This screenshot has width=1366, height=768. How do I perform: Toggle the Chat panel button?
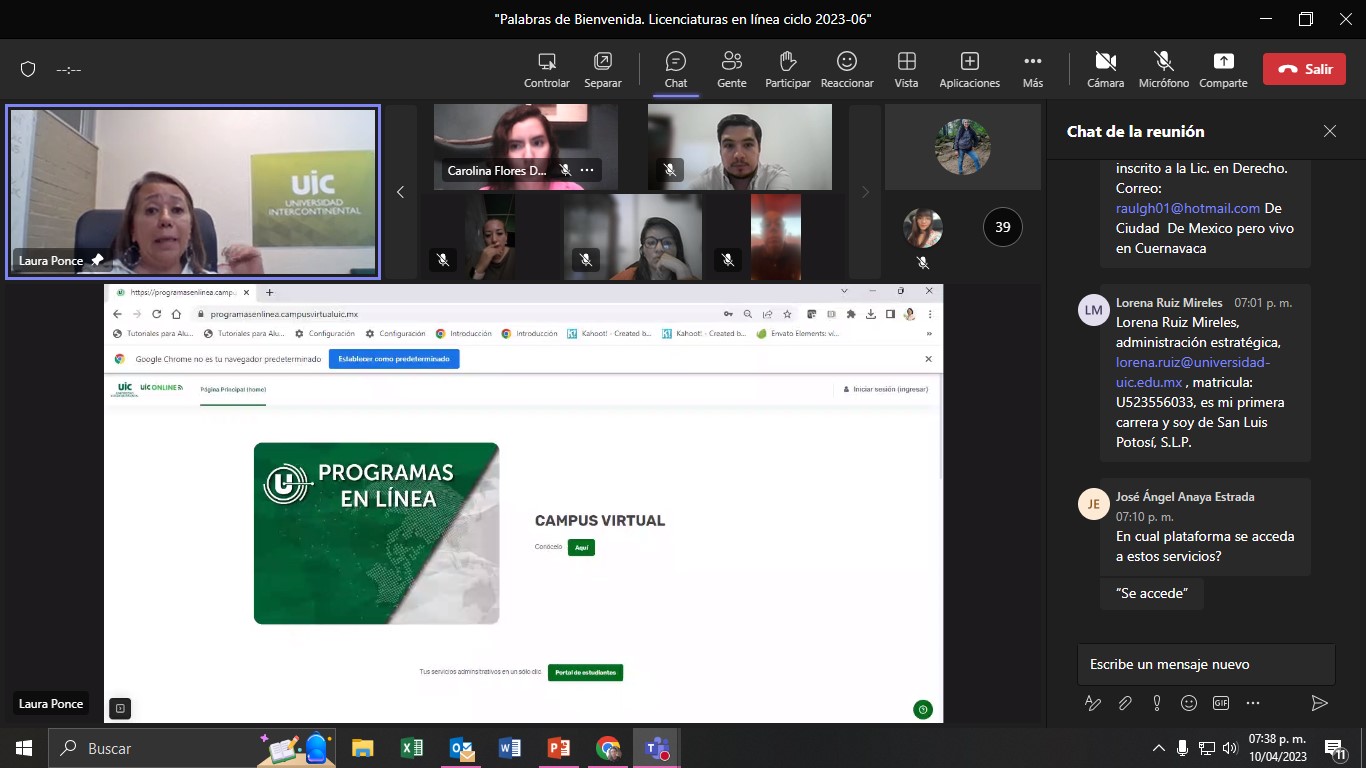point(676,70)
